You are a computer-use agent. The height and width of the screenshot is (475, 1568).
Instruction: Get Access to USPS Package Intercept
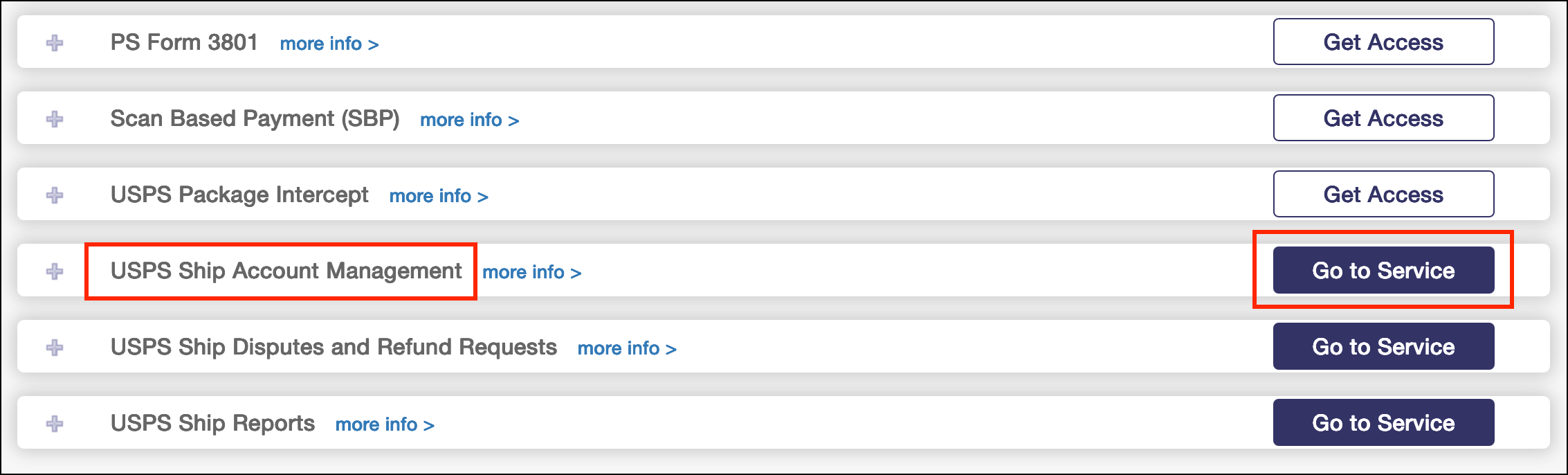1383,195
